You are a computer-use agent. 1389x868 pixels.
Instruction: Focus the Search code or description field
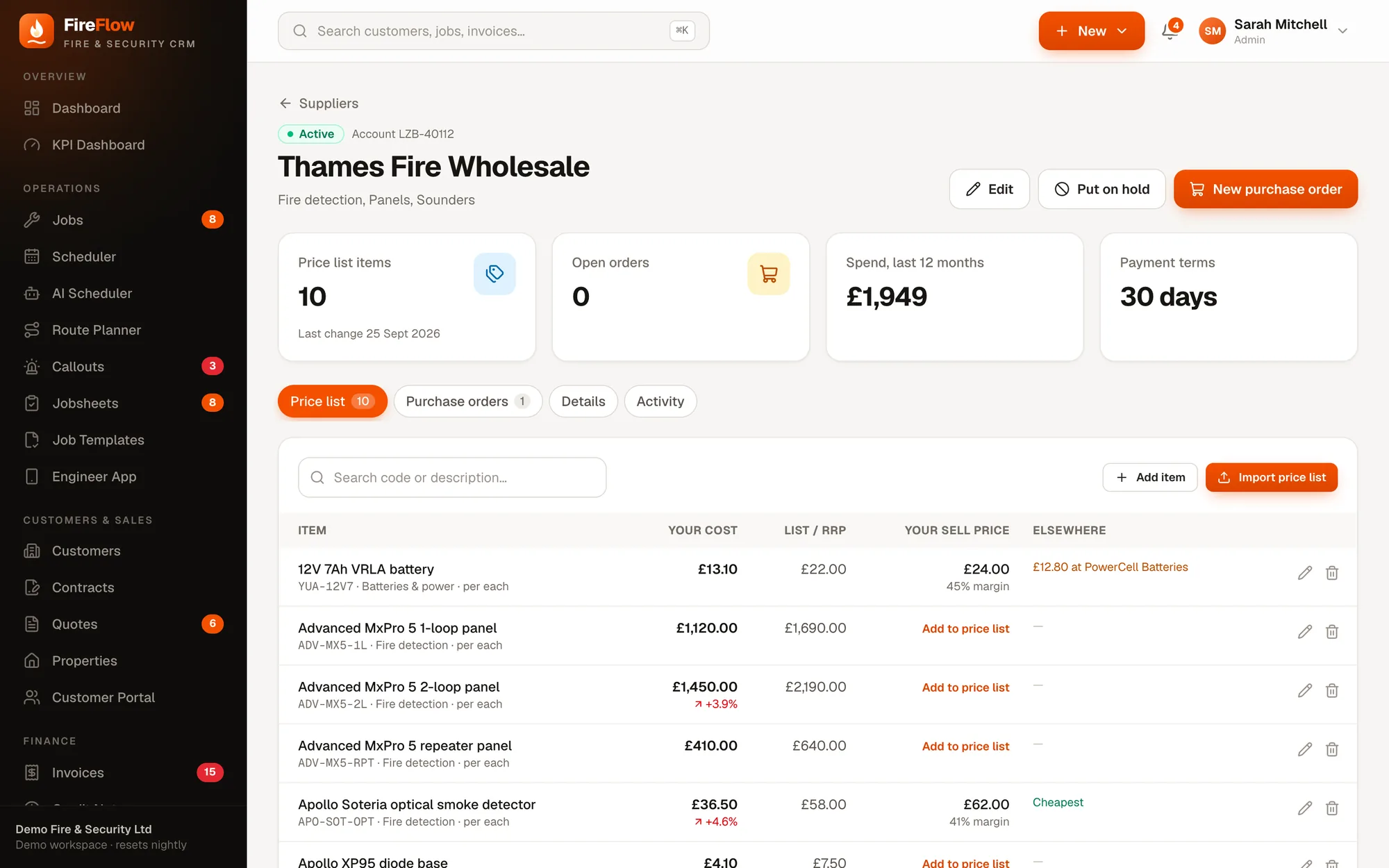click(452, 478)
